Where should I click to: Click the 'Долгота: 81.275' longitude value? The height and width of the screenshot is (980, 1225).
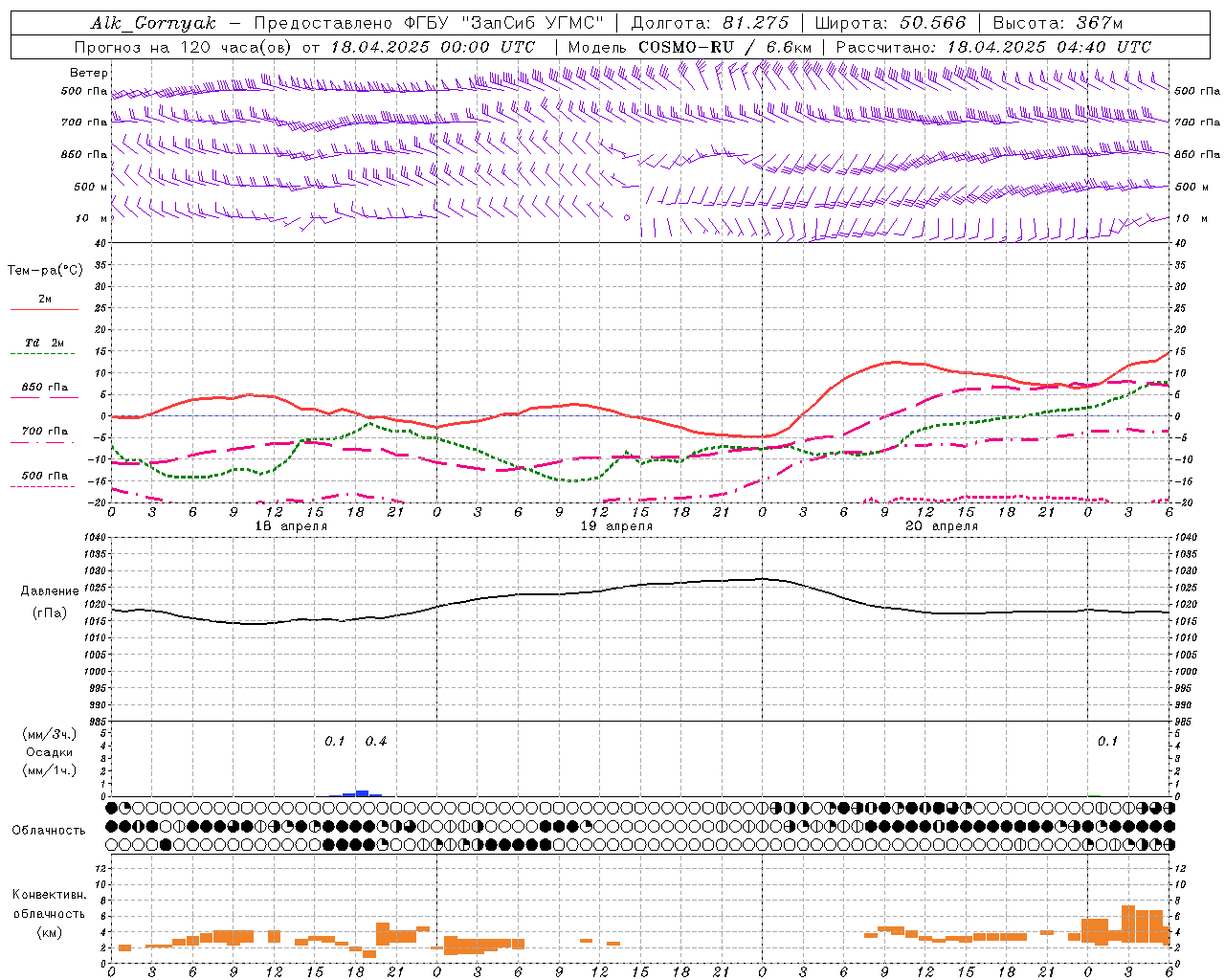[710, 23]
